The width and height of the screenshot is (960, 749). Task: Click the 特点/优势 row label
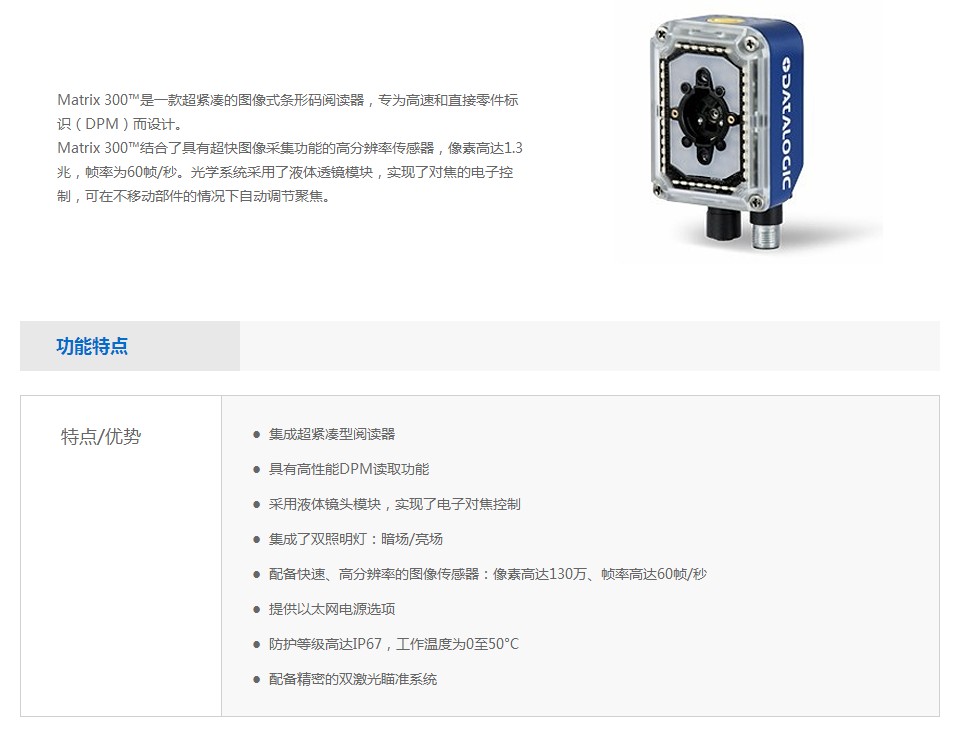(x=101, y=437)
